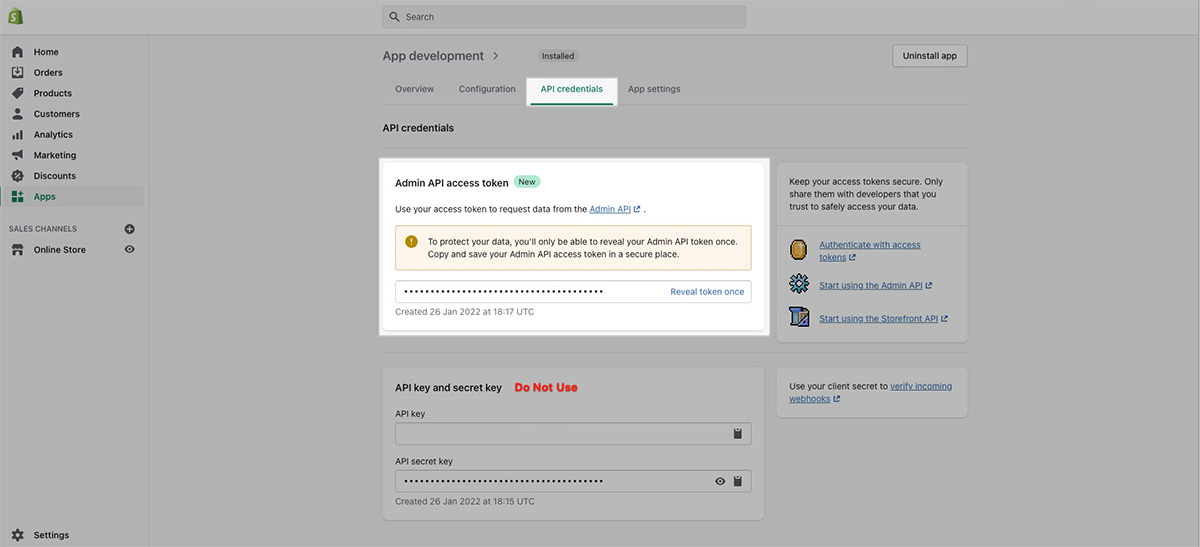Image resolution: width=1200 pixels, height=547 pixels.
Task: Click the warning icon in the notice
Action: (411, 242)
